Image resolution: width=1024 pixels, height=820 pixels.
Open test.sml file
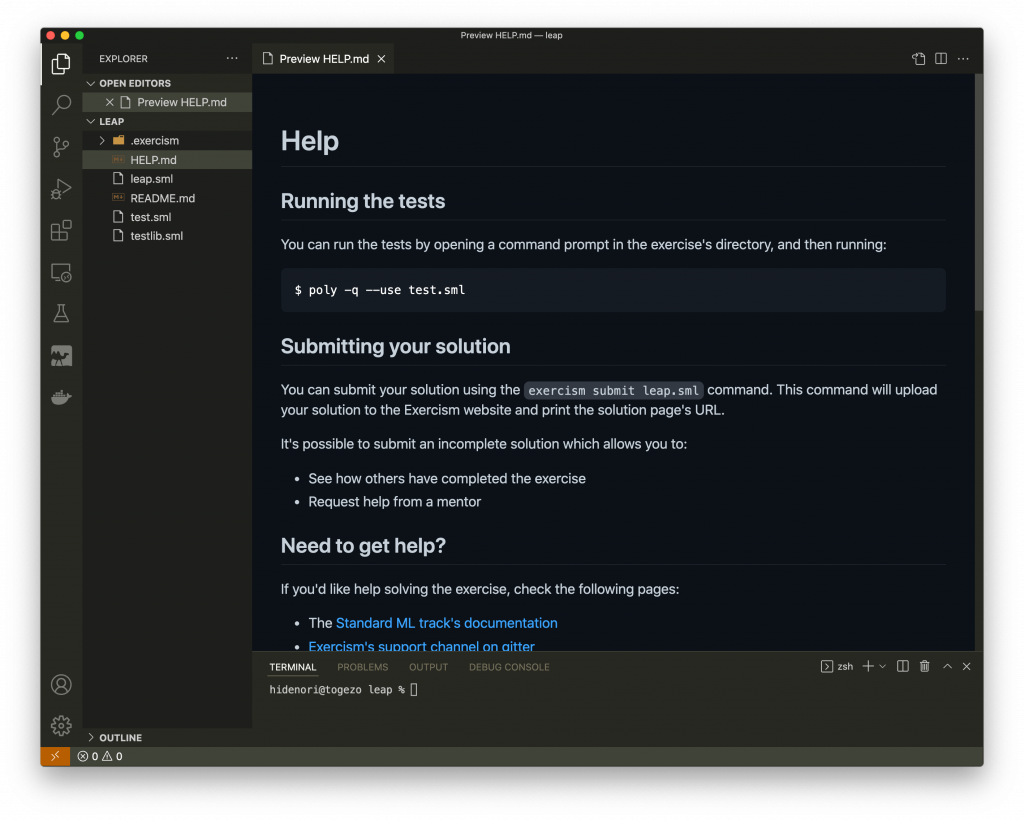click(x=167, y=217)
